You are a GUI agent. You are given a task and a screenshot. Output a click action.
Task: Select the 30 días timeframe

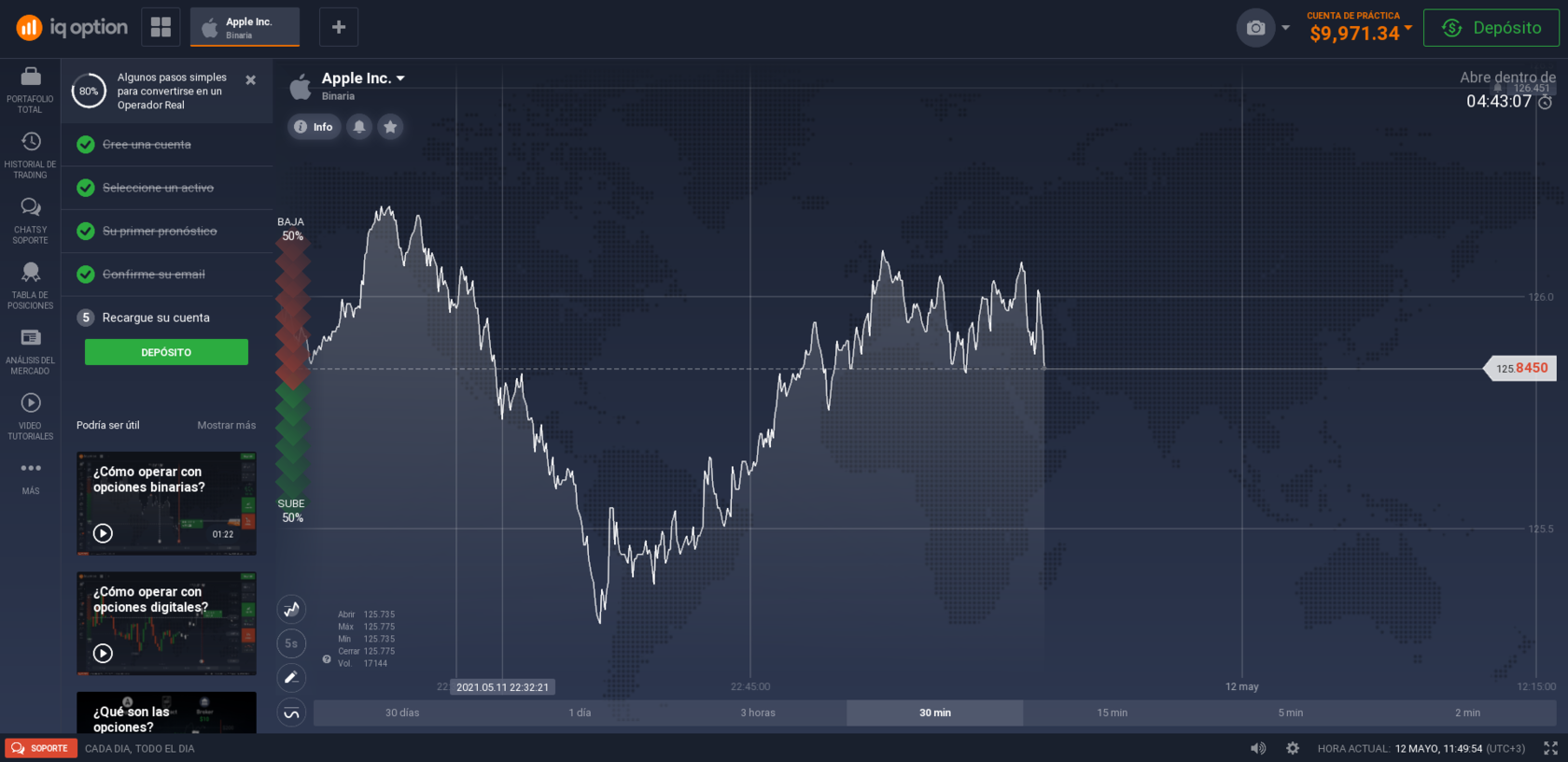pyautogui.click(x=402, y=713)
